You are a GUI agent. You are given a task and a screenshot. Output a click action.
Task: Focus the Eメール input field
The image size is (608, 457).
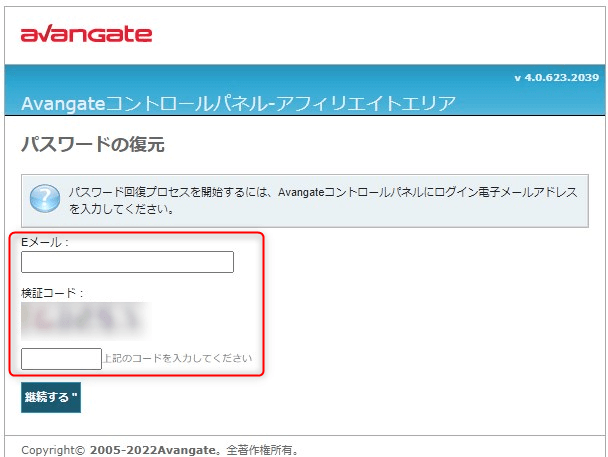tap(127, 262)
